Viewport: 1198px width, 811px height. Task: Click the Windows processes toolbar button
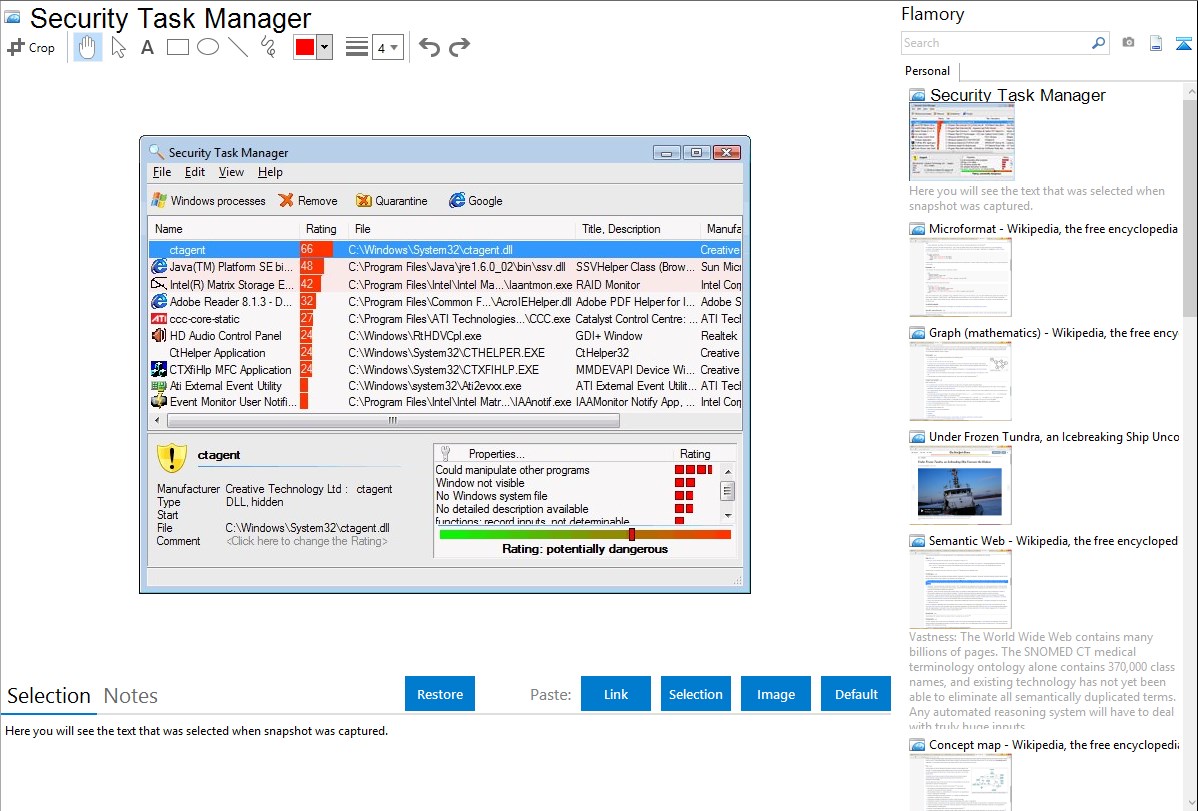(x=209, y=200)
